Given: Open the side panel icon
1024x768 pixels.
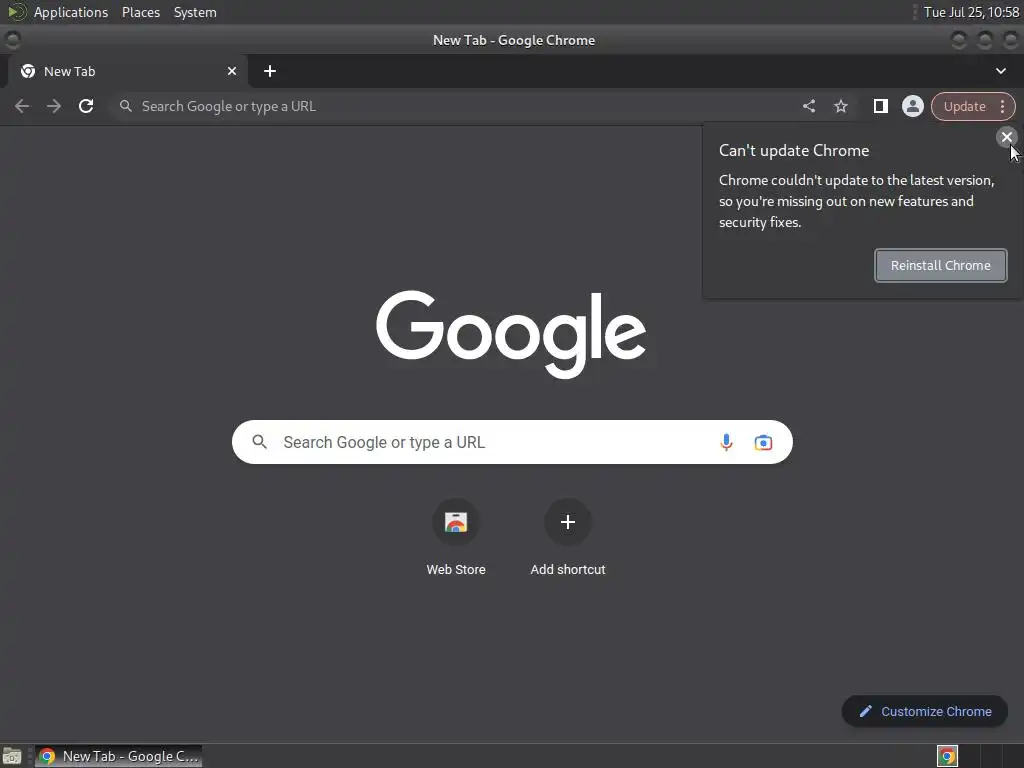Looking at the screenshot, I should click(880, 106).
